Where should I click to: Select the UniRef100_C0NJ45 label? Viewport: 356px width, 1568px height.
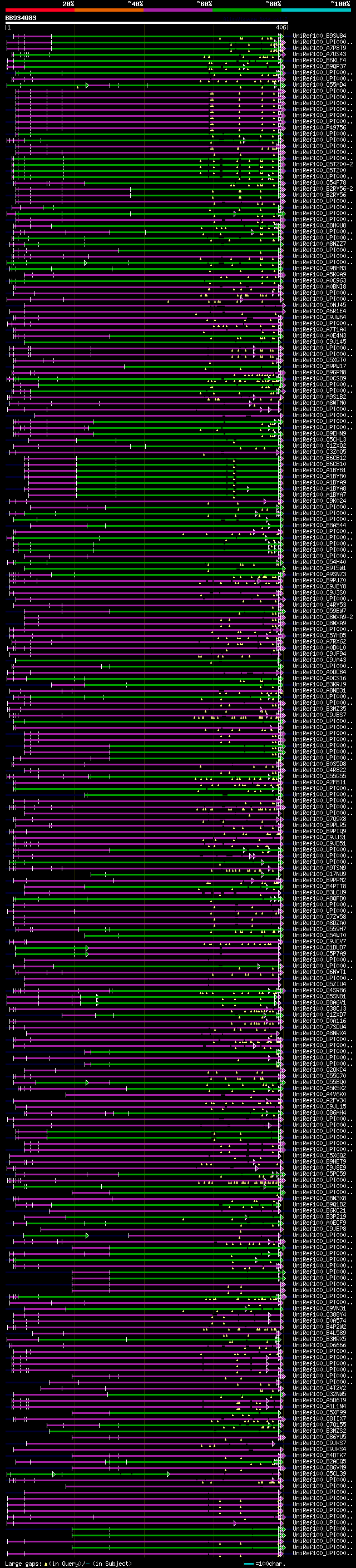pyautogui.click(x=319, y=305)
